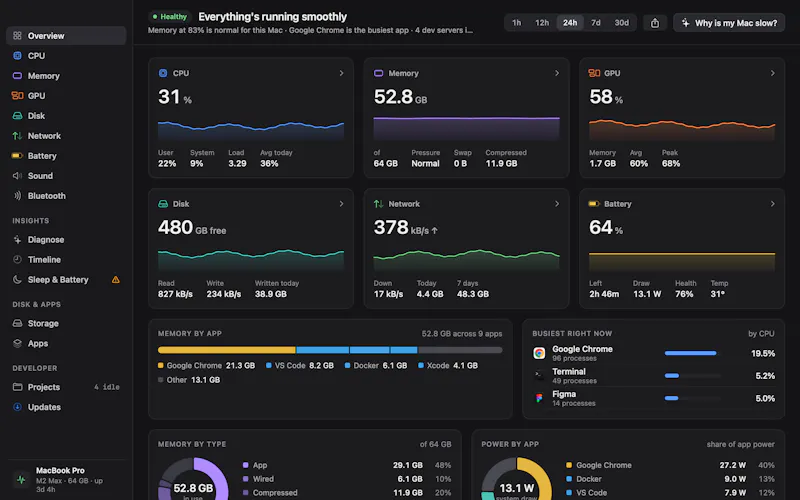The height and width of the screenshot is (500, 800).
Task: Select the 12h time range
Action: [542, 23]
